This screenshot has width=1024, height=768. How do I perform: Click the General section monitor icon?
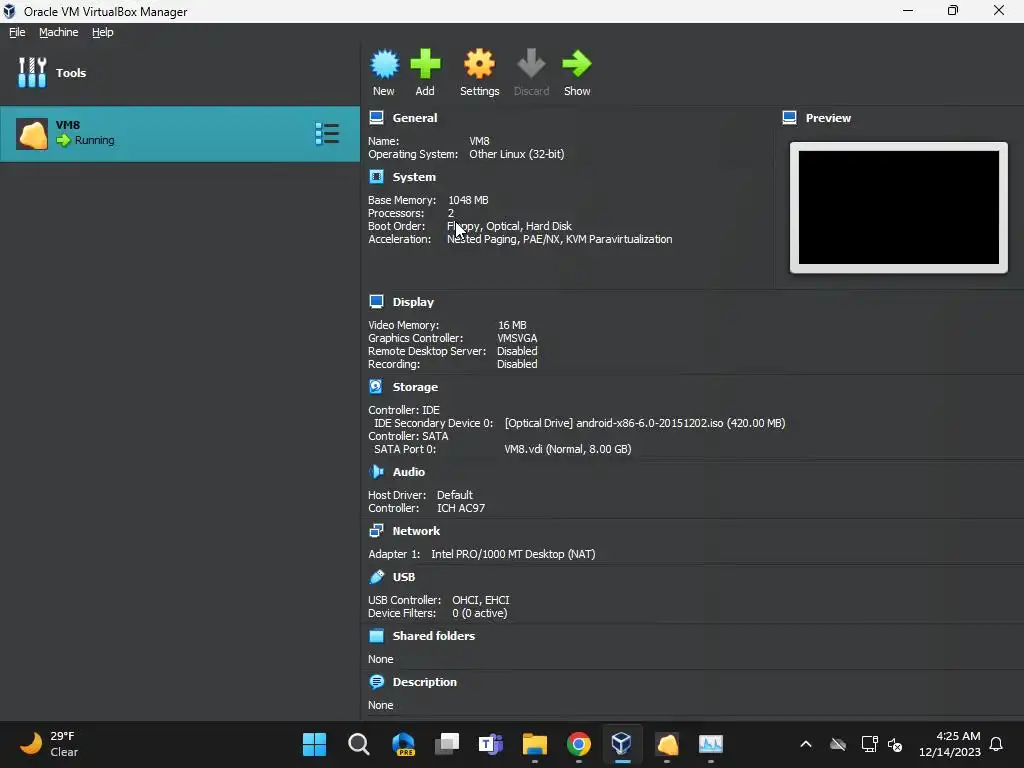click(376, 118)
